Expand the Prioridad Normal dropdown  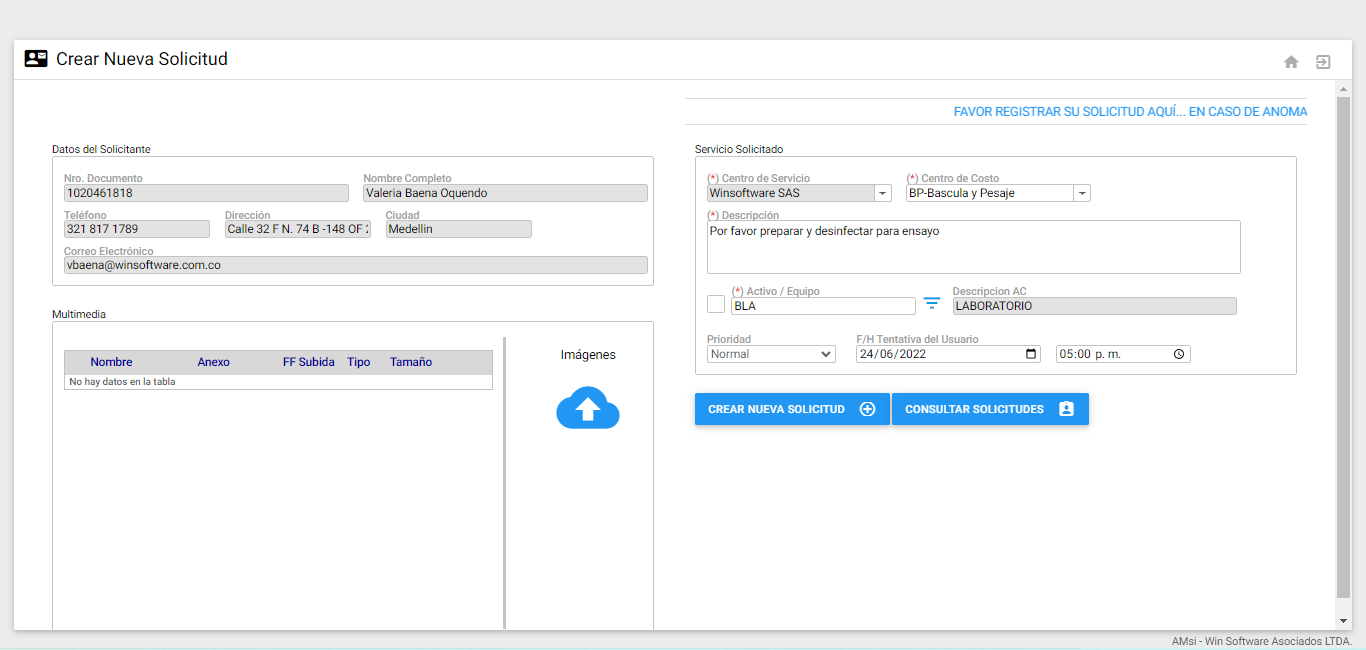click(771, 354)
